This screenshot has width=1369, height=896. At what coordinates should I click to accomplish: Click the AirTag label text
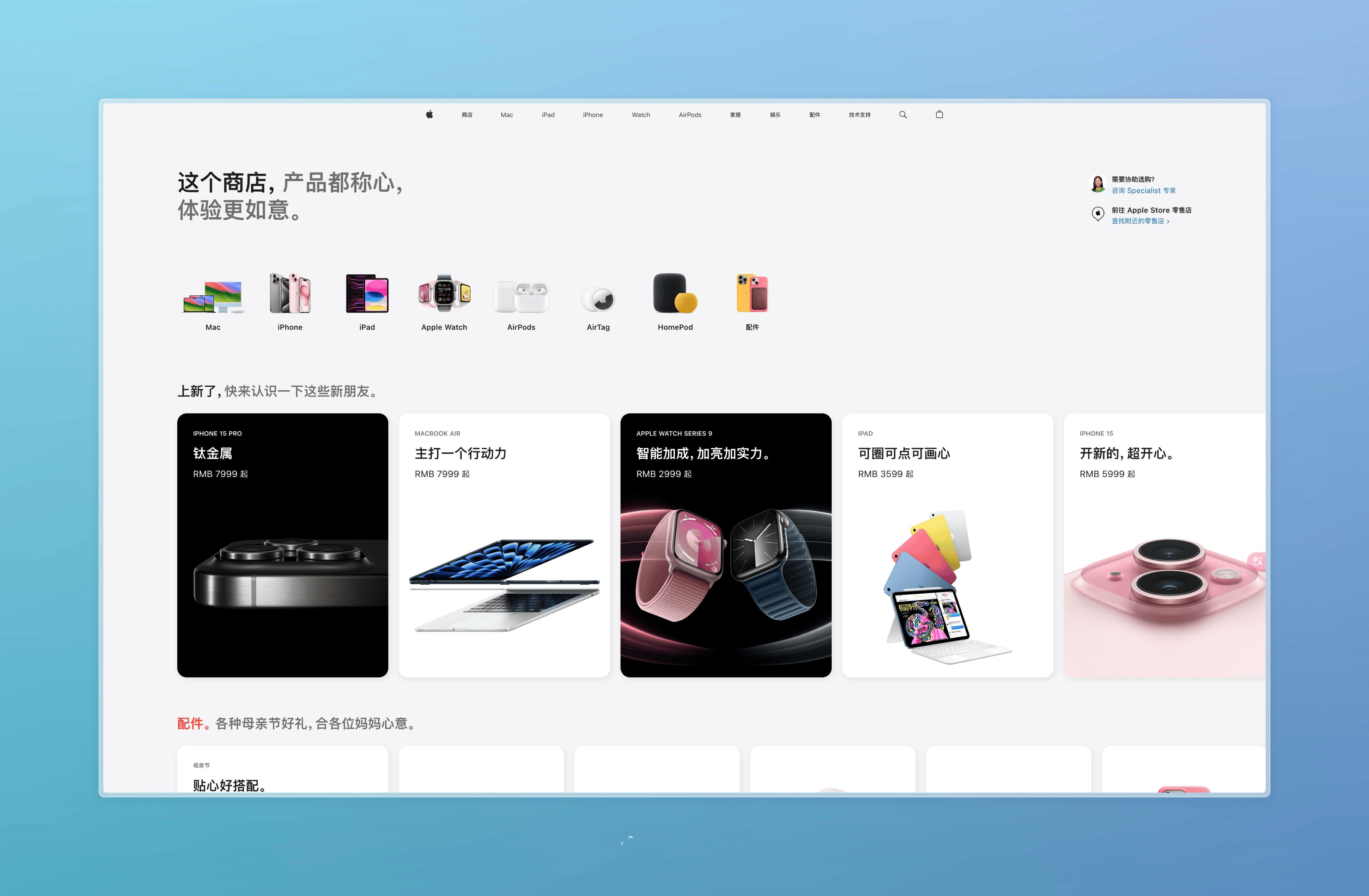pos(598,327)
